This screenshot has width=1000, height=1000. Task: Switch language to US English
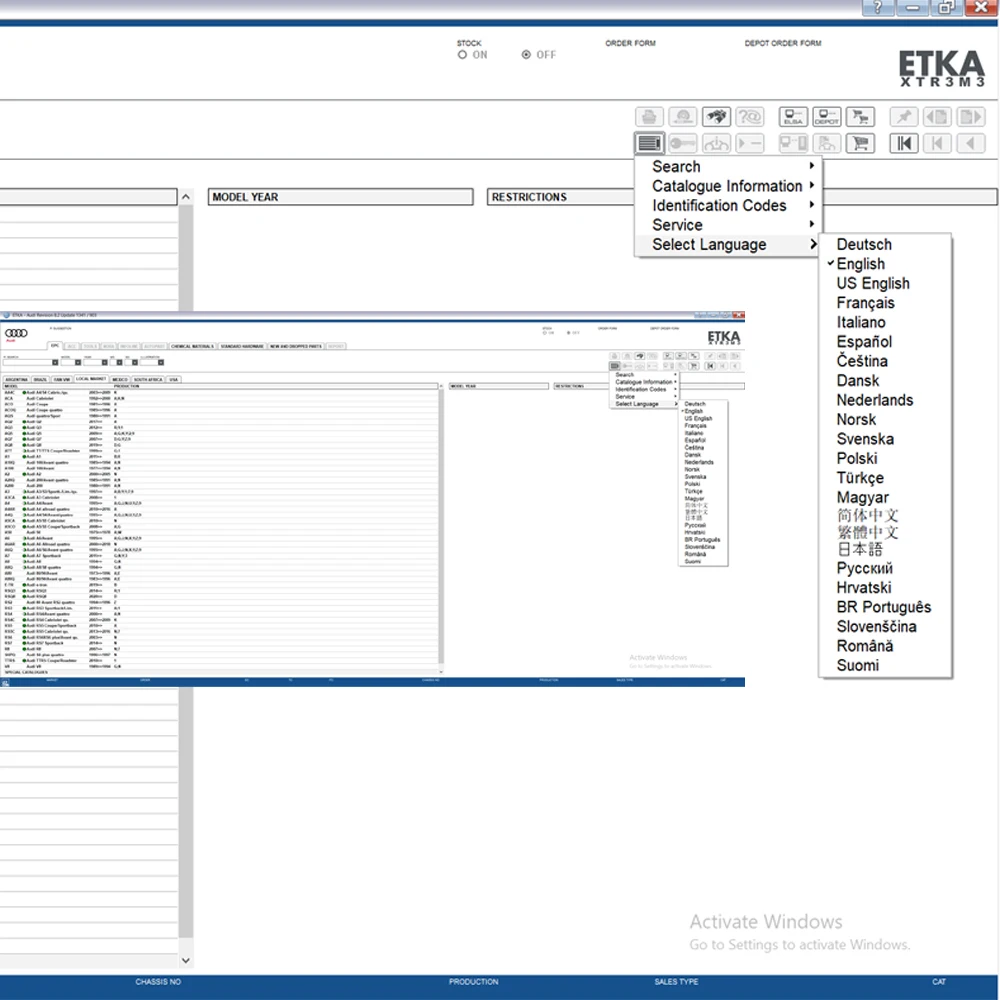coord(873,284)
